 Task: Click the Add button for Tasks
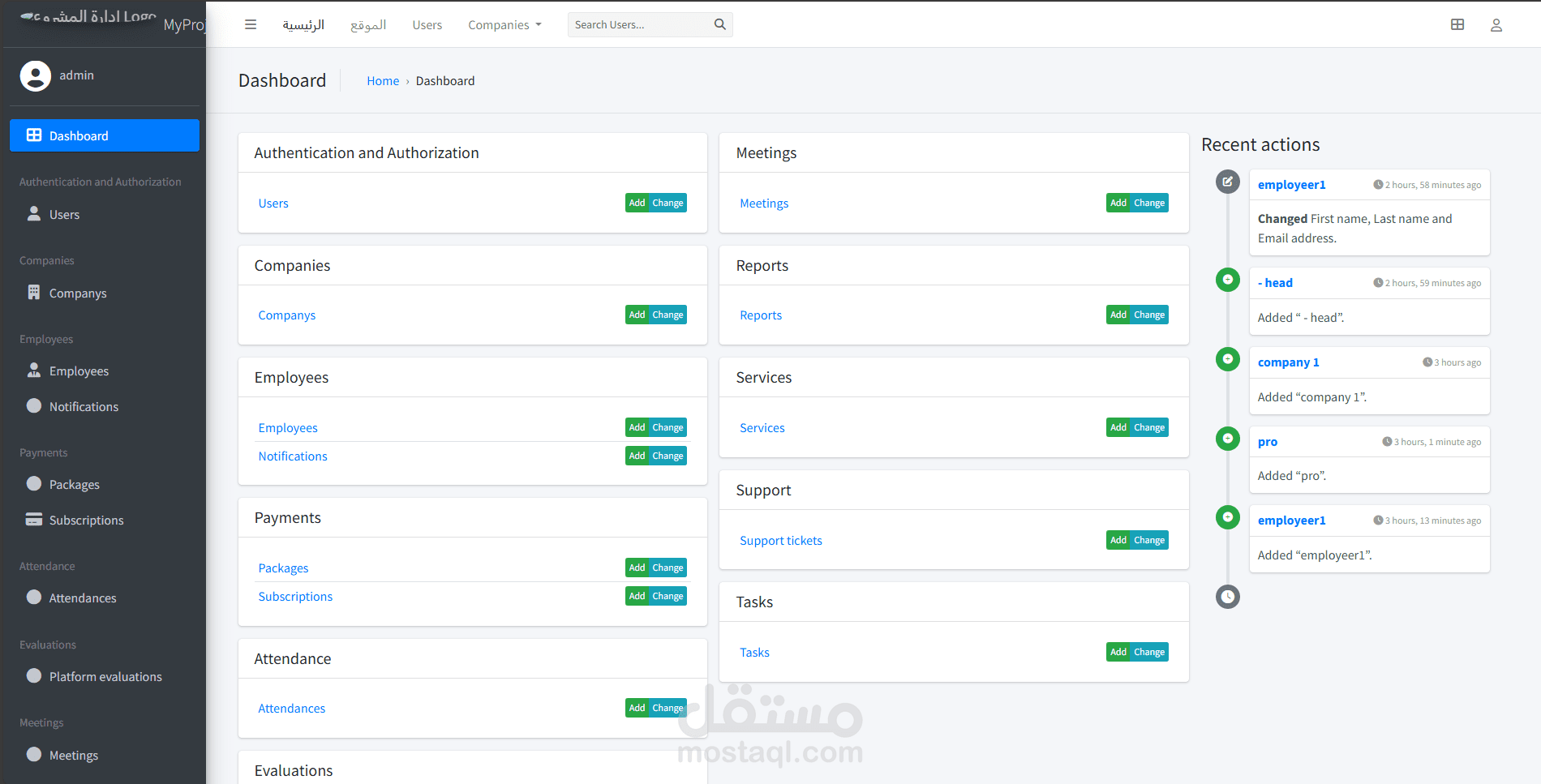1118,652
